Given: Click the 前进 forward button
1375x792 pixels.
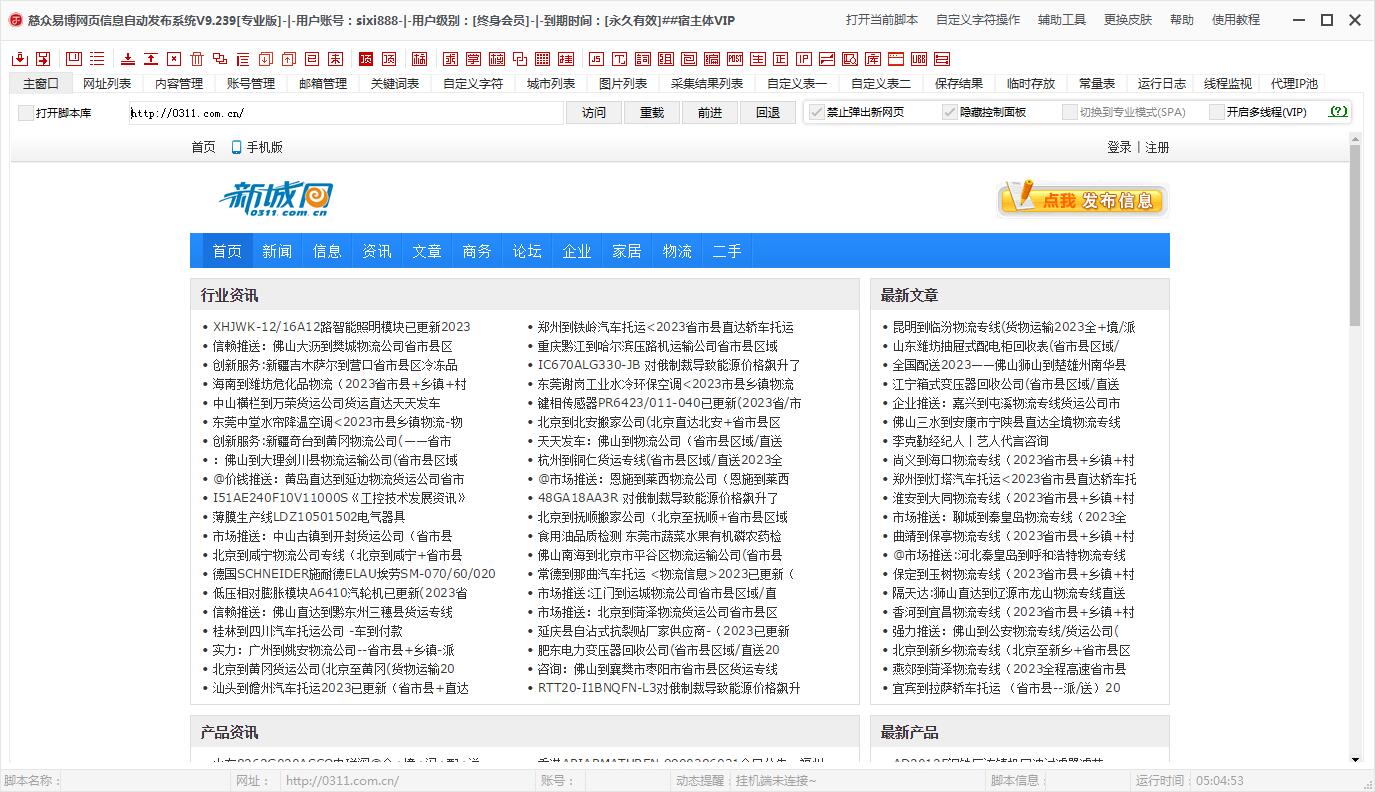Looking at the screenshot, I should pyautogui.click(x=710, y=113).
